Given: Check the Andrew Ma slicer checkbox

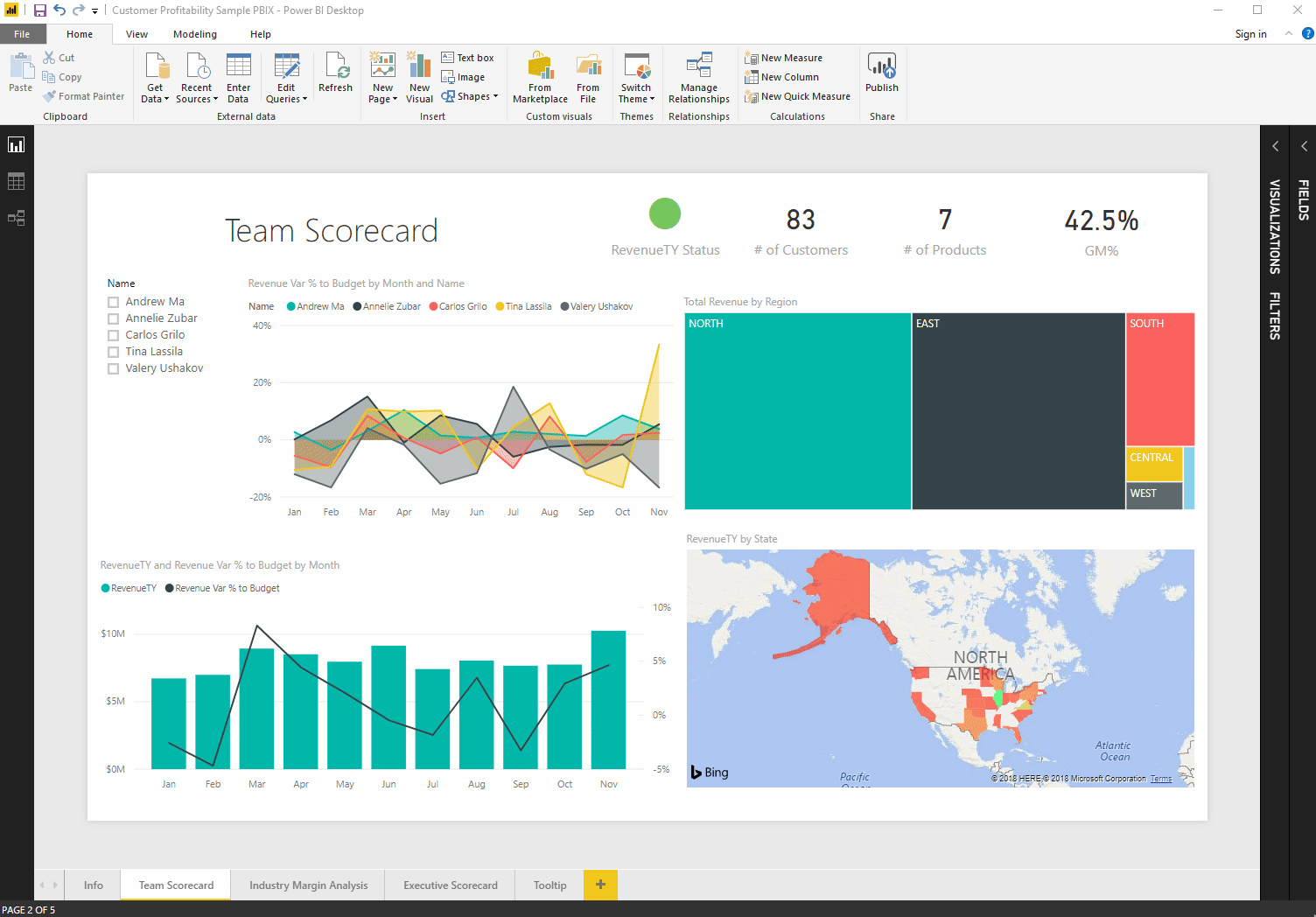Looking at the screenshot, I should (x=113, y=302).
